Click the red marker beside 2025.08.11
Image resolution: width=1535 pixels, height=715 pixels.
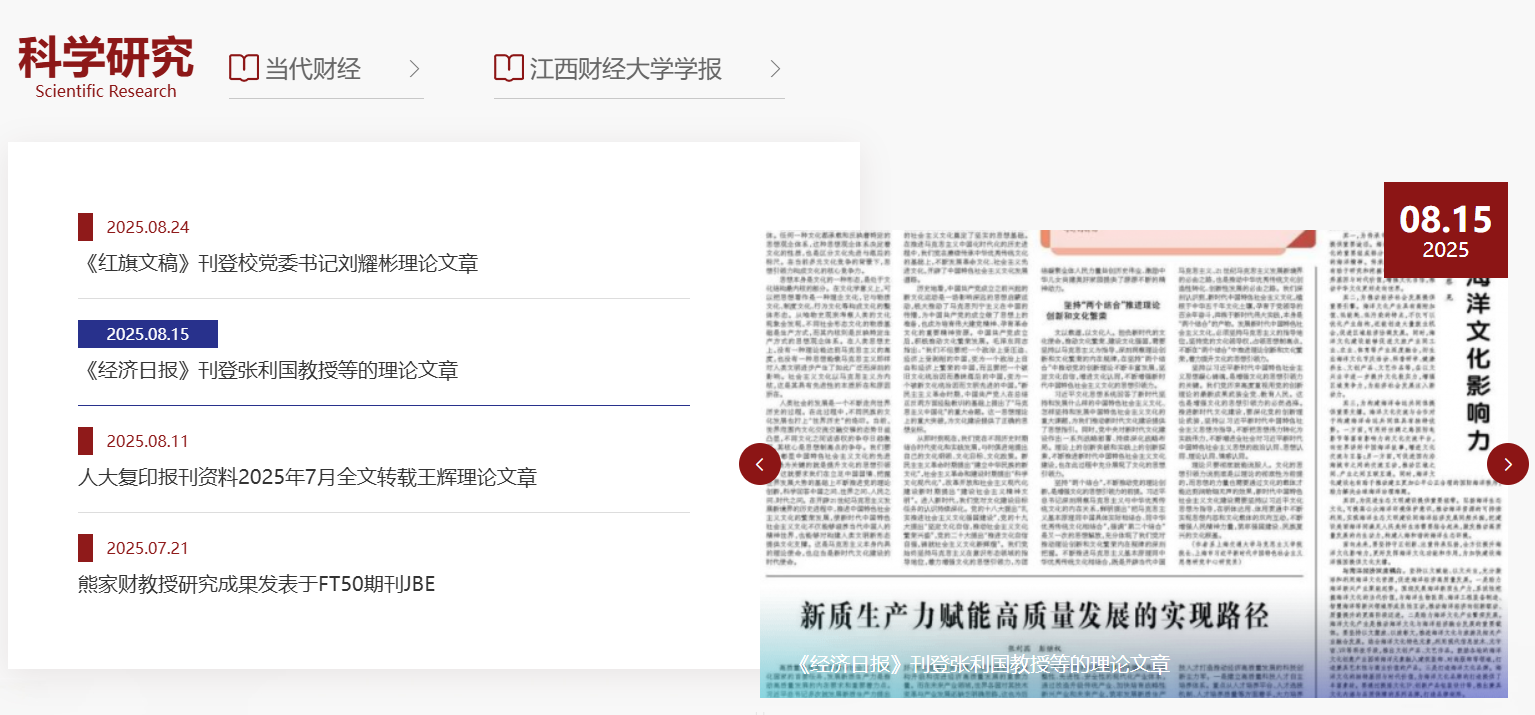(85, 441)
